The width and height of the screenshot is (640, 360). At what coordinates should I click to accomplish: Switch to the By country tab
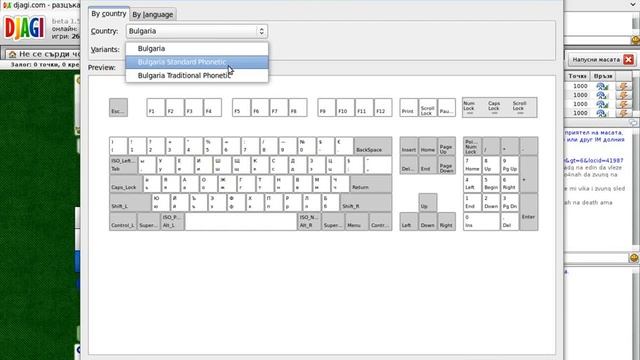(x=109, y=13)
